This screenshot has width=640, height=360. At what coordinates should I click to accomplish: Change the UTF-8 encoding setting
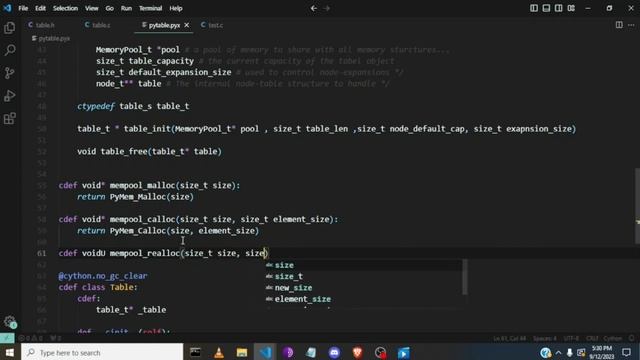(571, 338)
